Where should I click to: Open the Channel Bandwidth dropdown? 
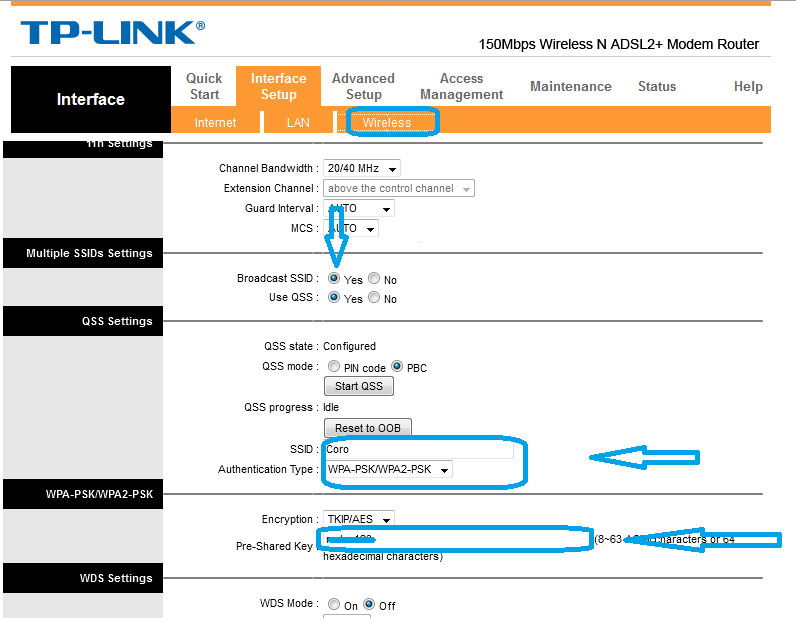click(x=361, y=168)
